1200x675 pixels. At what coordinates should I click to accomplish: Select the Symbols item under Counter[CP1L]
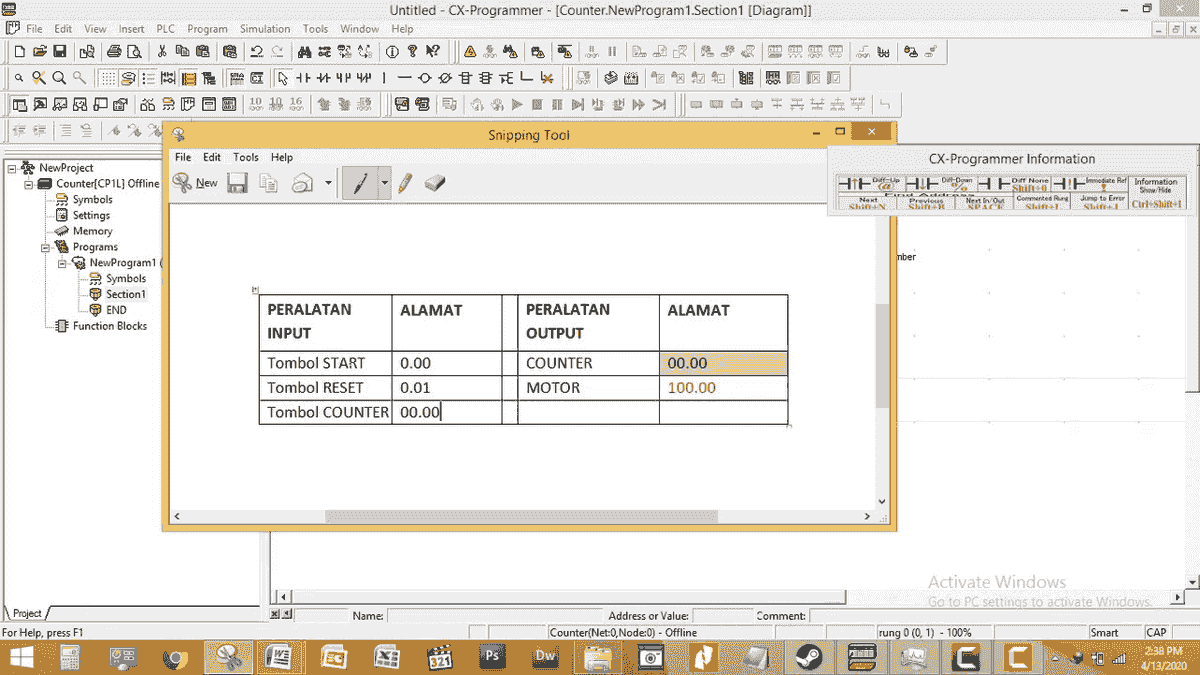[x=92, y=200]
